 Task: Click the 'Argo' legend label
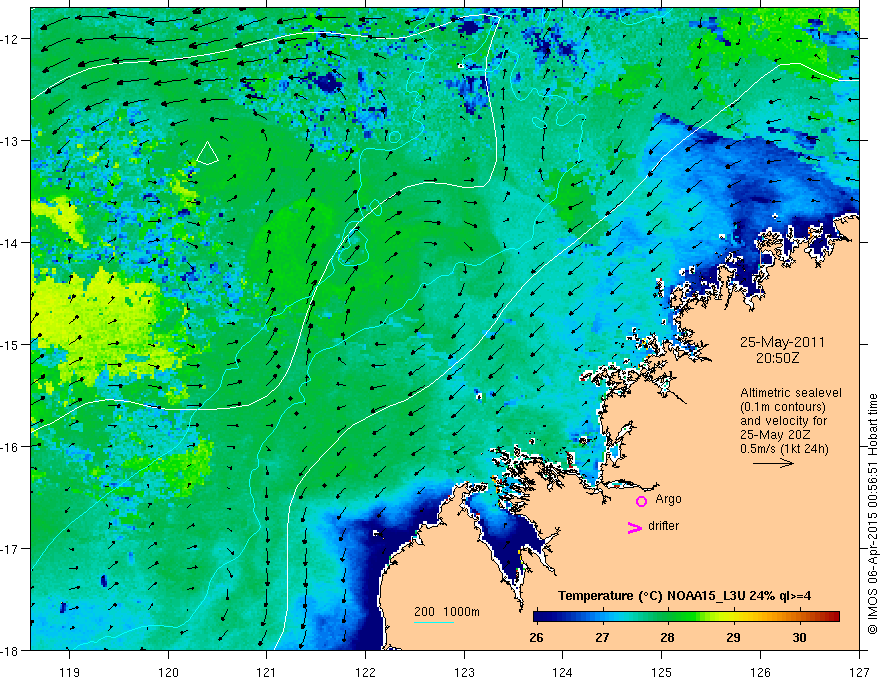[x=668, y=499]
